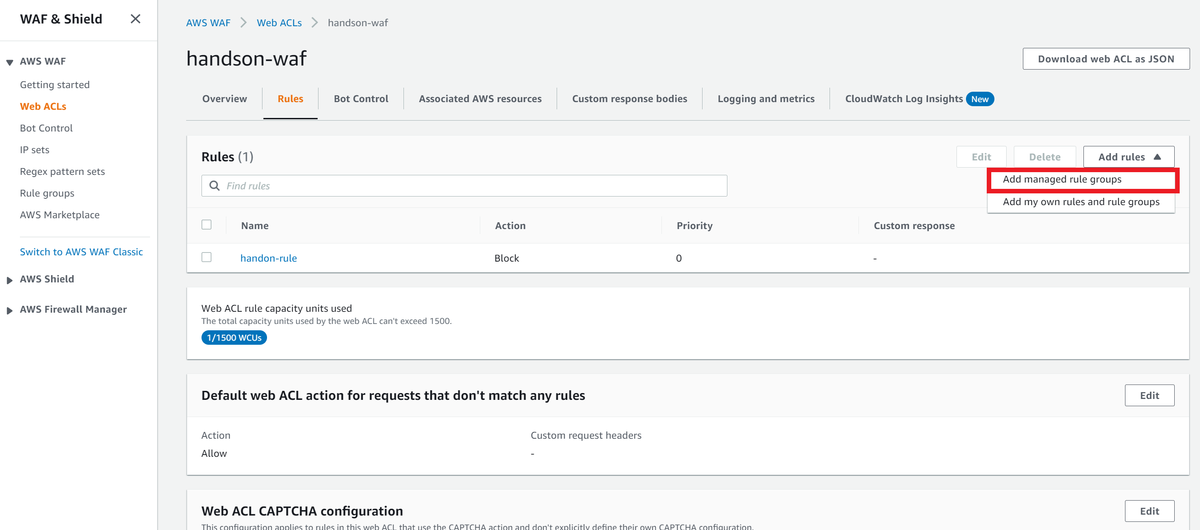Expand the AWS Shield section
The image size is (1200, 530).
pos(10,280)
